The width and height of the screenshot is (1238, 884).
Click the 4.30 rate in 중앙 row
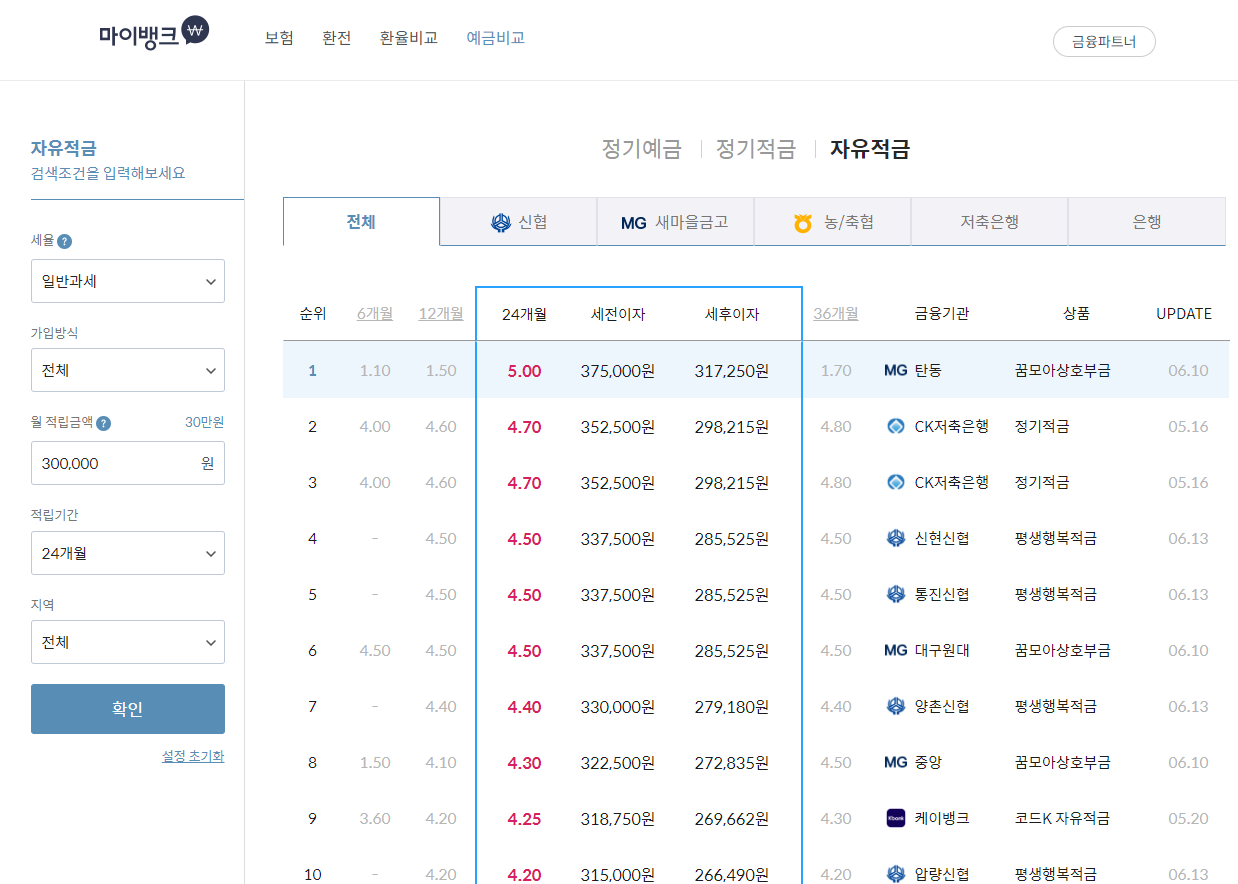pyautogui.click(x=524, y=763)
